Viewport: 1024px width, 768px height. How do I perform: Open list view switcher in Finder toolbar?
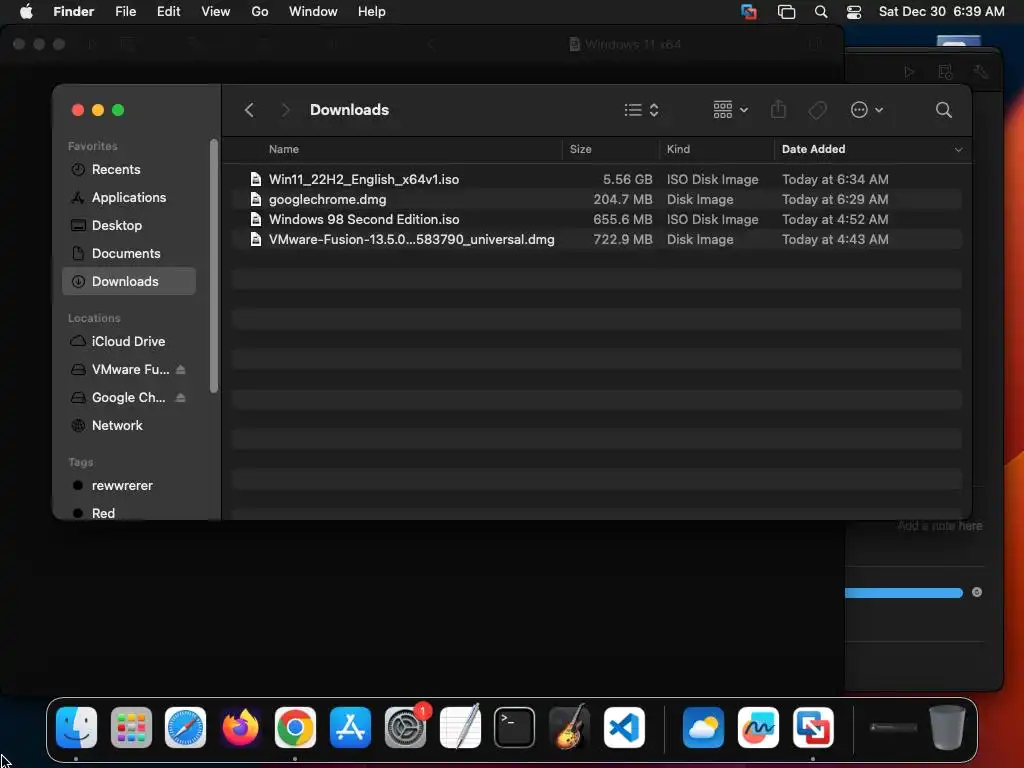tap(641, 110)
